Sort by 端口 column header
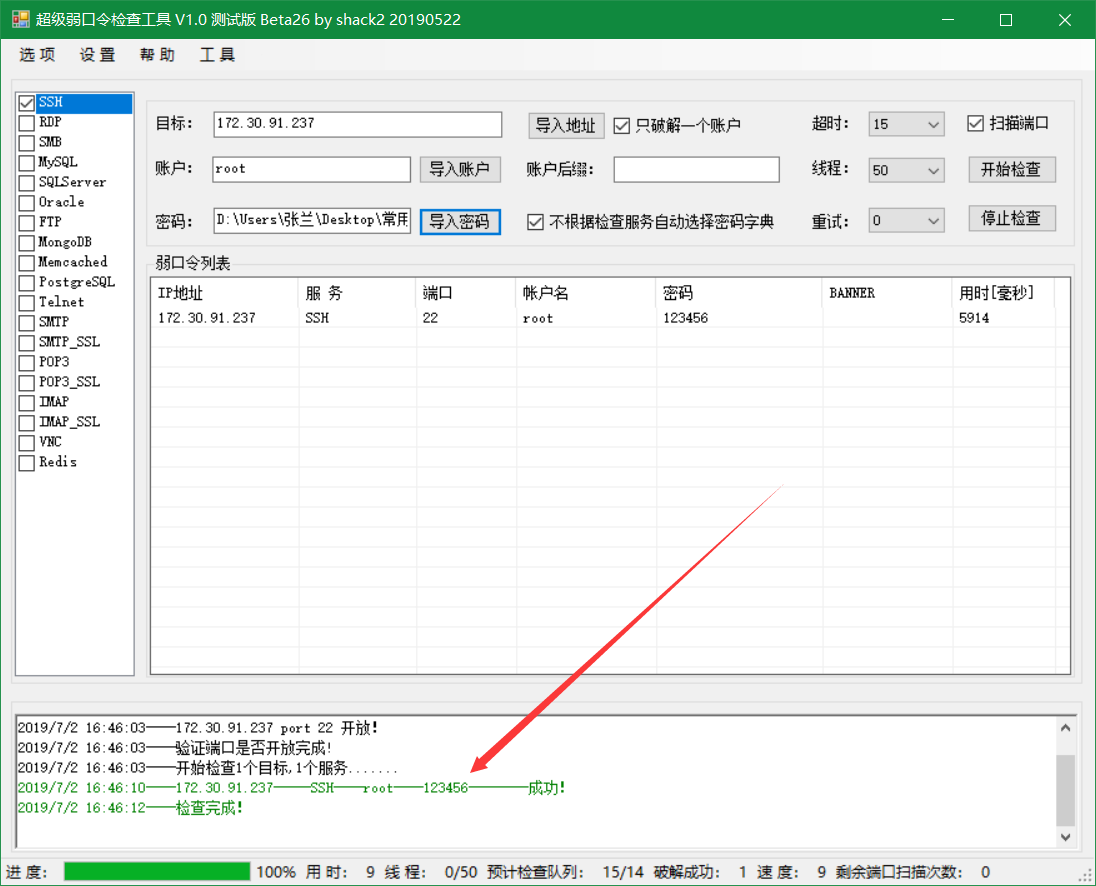1096x886 pixels. [x=466, y=293]
